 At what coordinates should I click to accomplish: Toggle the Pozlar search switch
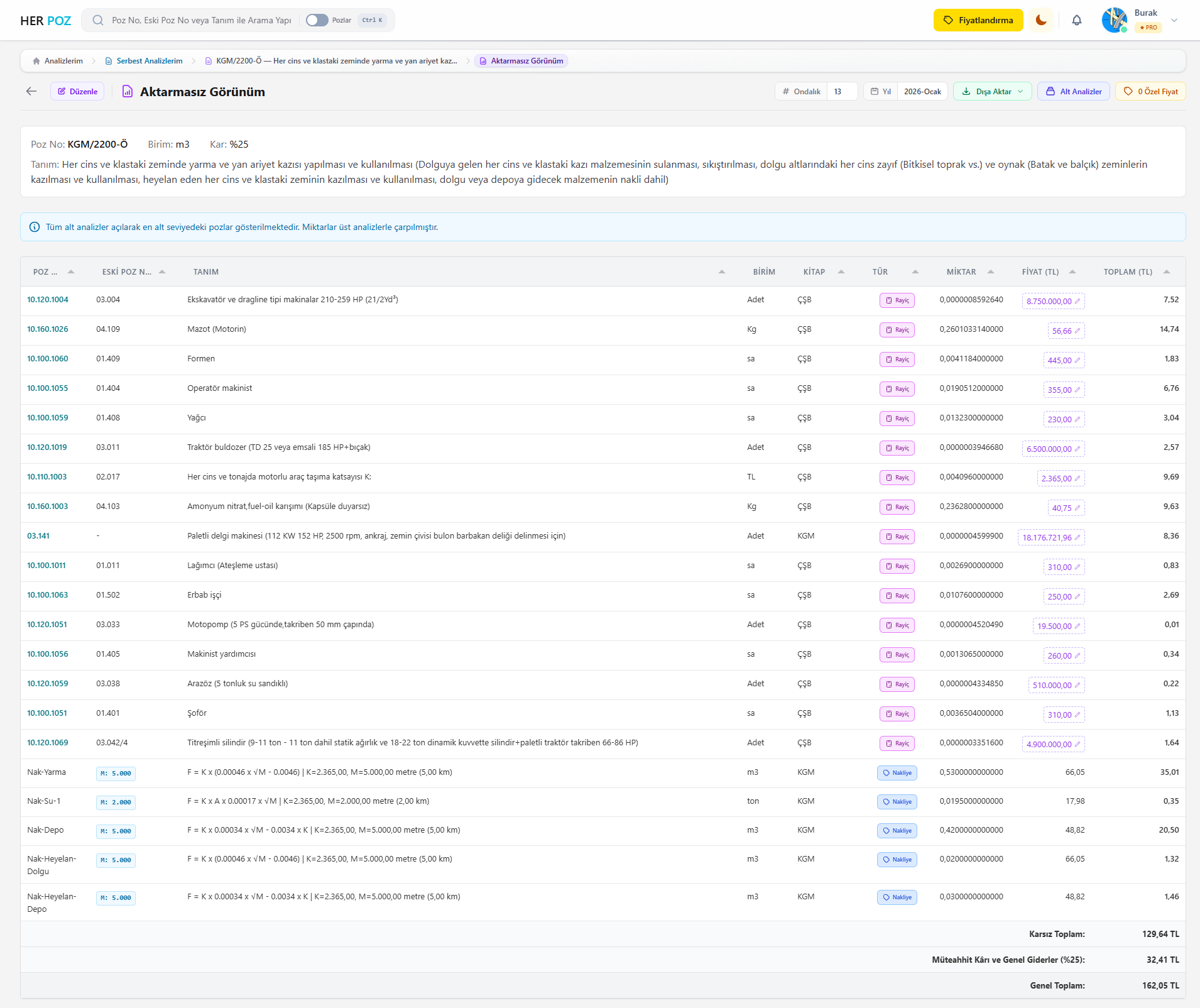point(317,20)
